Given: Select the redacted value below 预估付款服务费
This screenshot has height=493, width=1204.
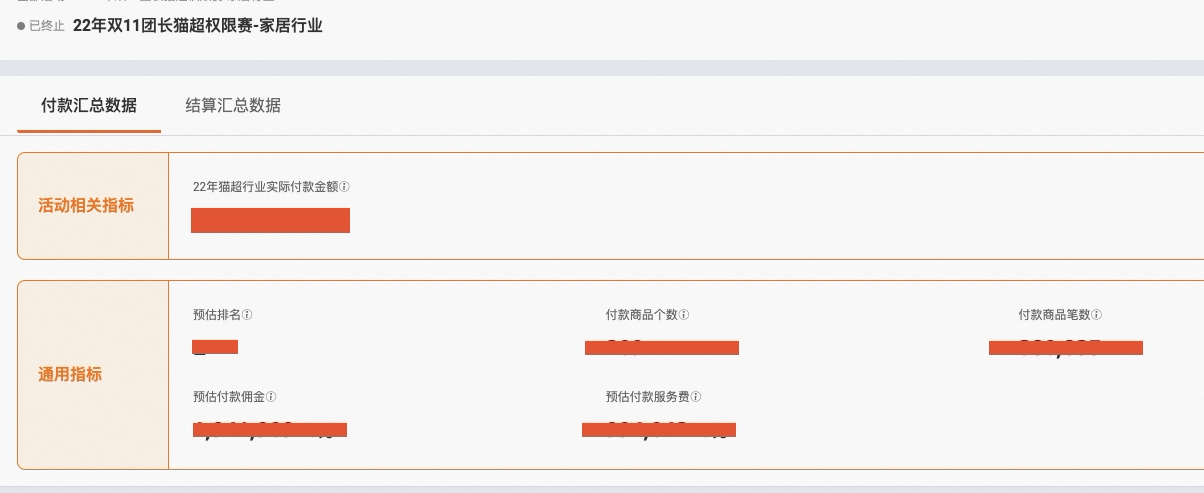Looking at the screenshot, I should (x=659, y=430).
